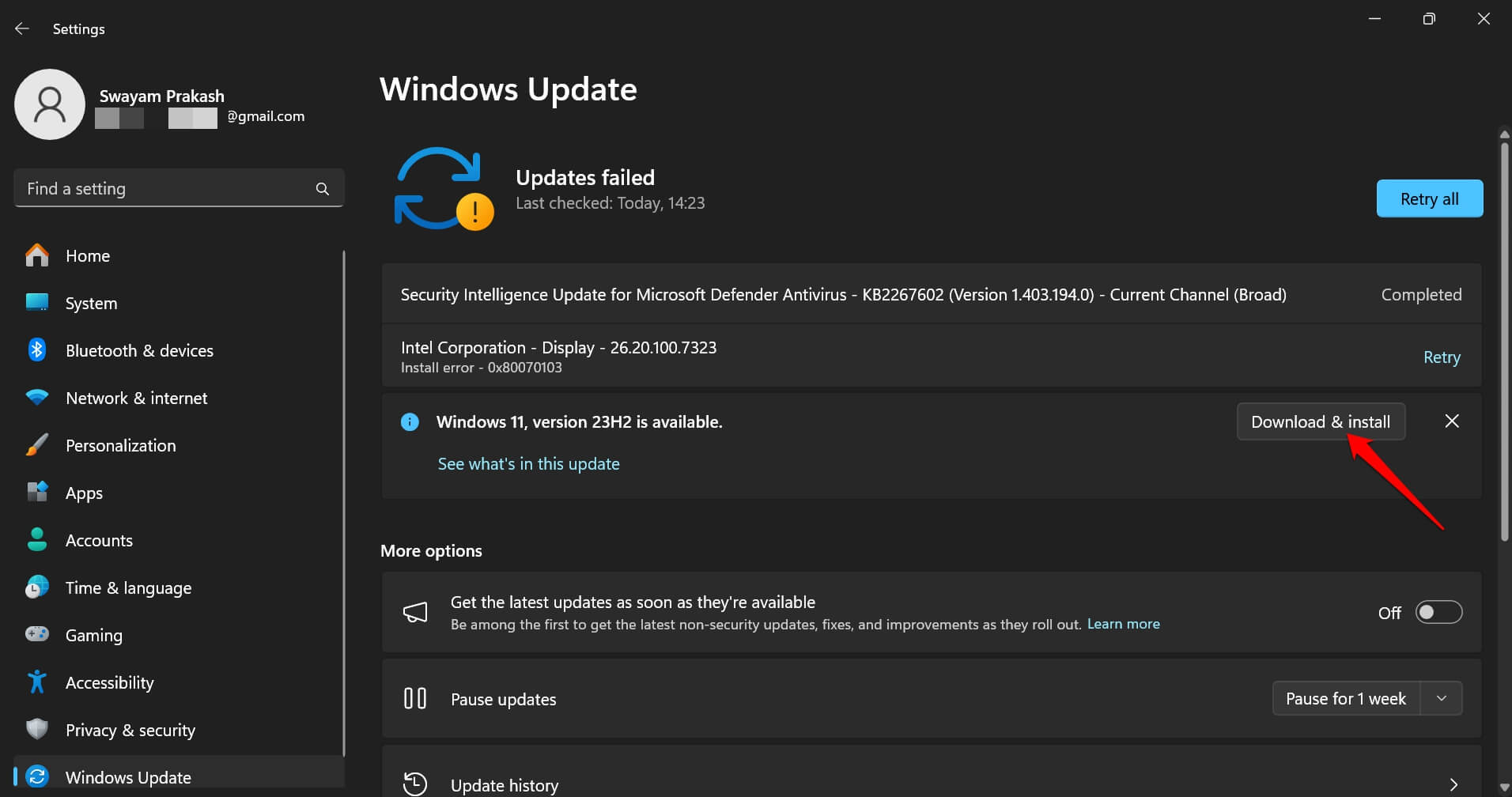Dismiss the 23H2 available notice
1512x797 pixels.
(1452, 421)
